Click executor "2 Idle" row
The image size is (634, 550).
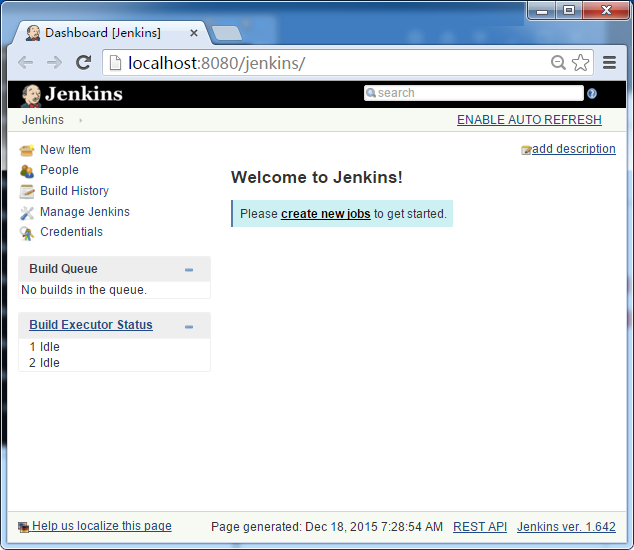44,363
